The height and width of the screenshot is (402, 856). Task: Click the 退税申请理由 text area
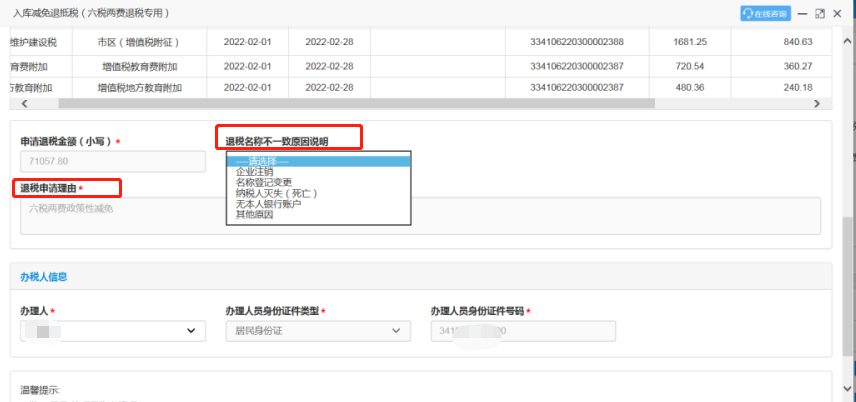point(420,216)
